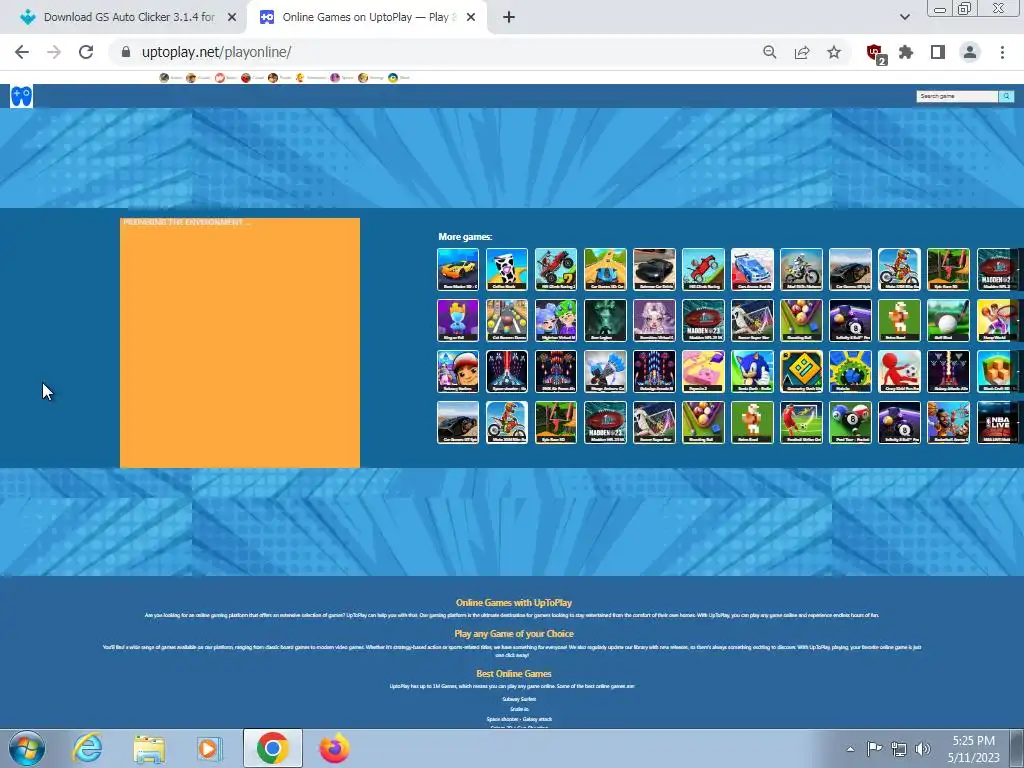Open the Pool Tour 8-ball game thumbnail
The image size is (1024, 768).
[850, 422]
